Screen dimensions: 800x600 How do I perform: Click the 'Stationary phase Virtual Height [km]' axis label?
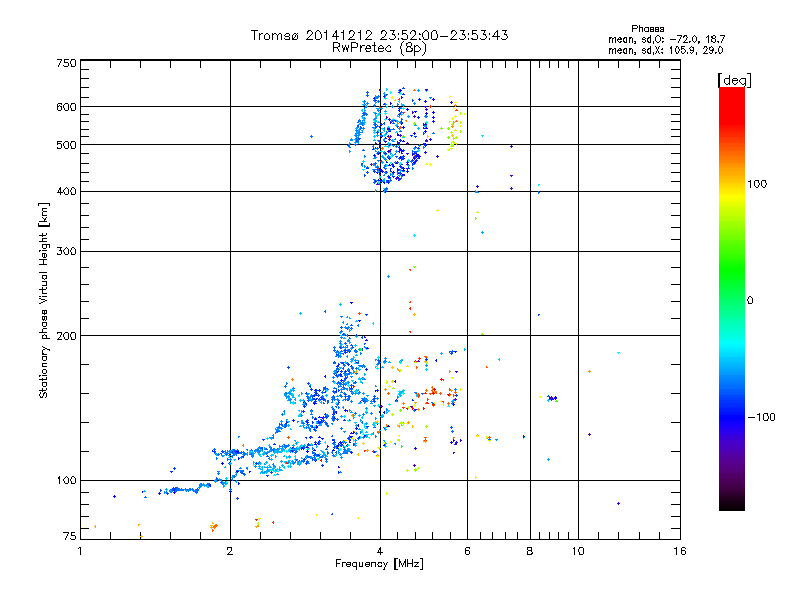pyautogui.click(x=44, y=300)
